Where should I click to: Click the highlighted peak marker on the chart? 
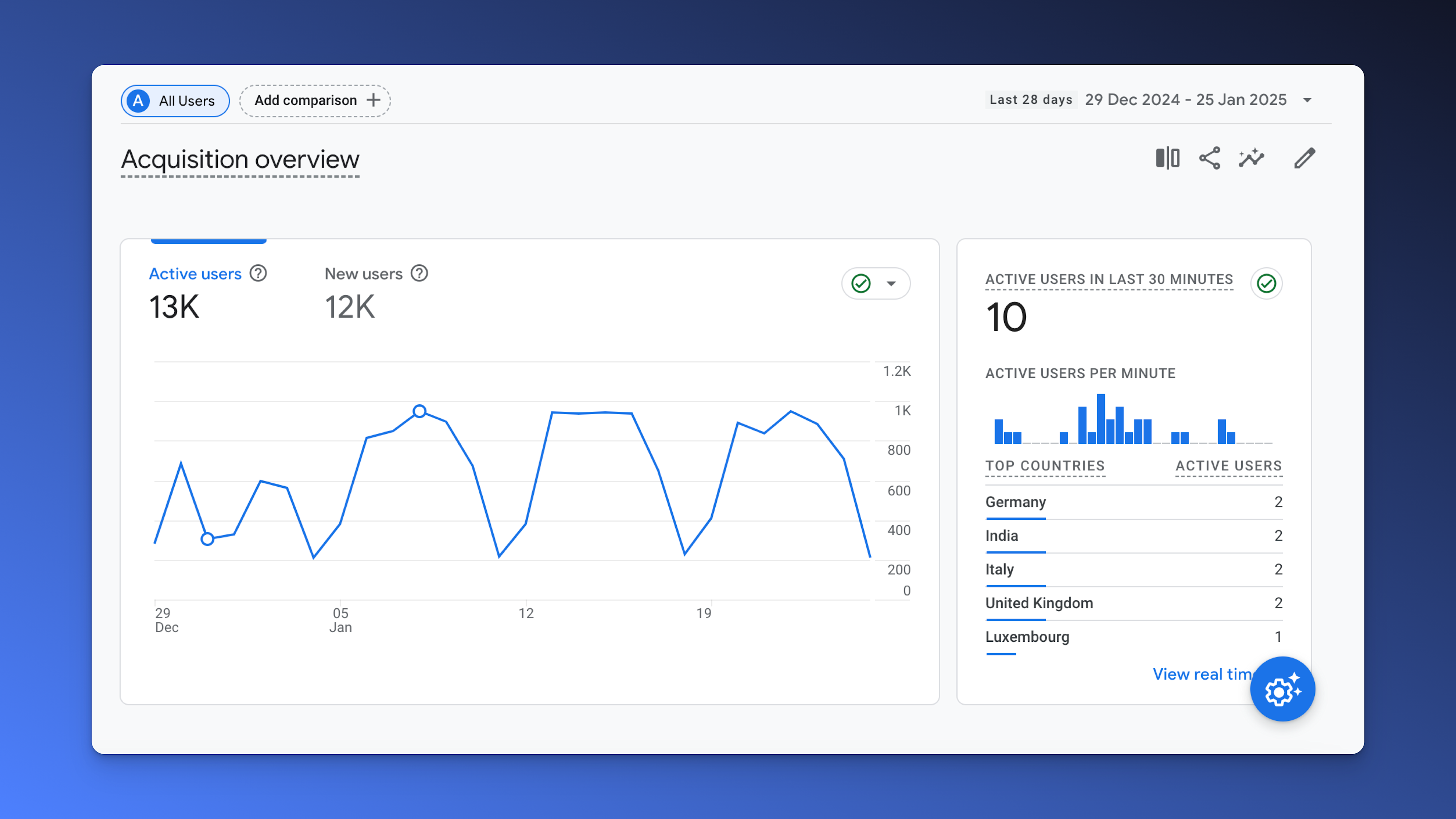(419, 412)
